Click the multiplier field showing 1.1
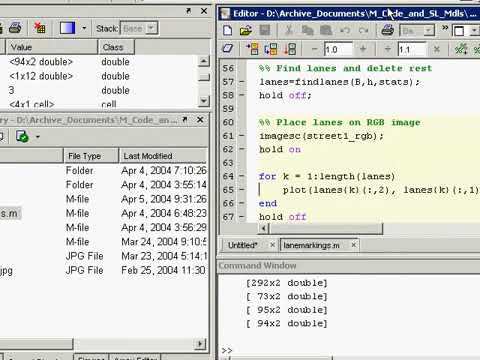480x360 pixels. tap(412, 49)
